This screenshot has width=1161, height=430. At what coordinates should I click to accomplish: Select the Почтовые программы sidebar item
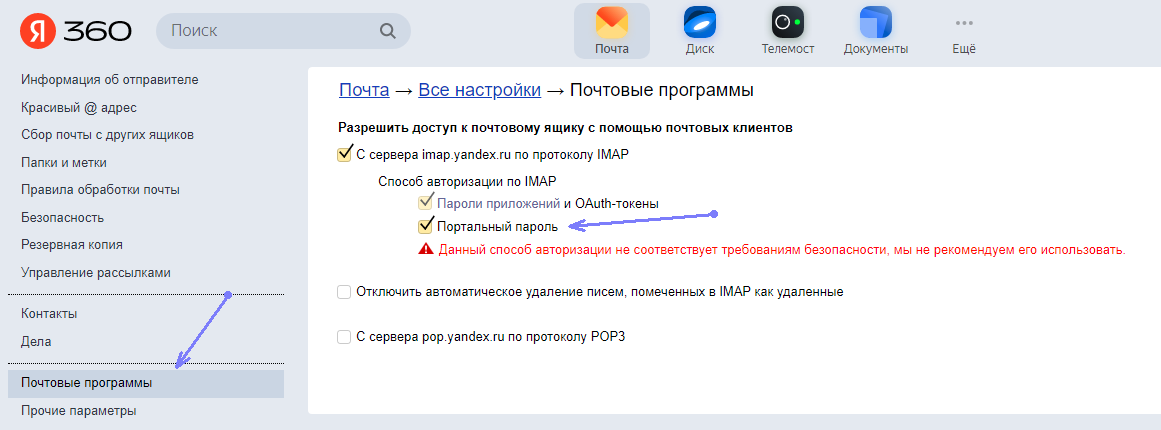coord(146,383)
